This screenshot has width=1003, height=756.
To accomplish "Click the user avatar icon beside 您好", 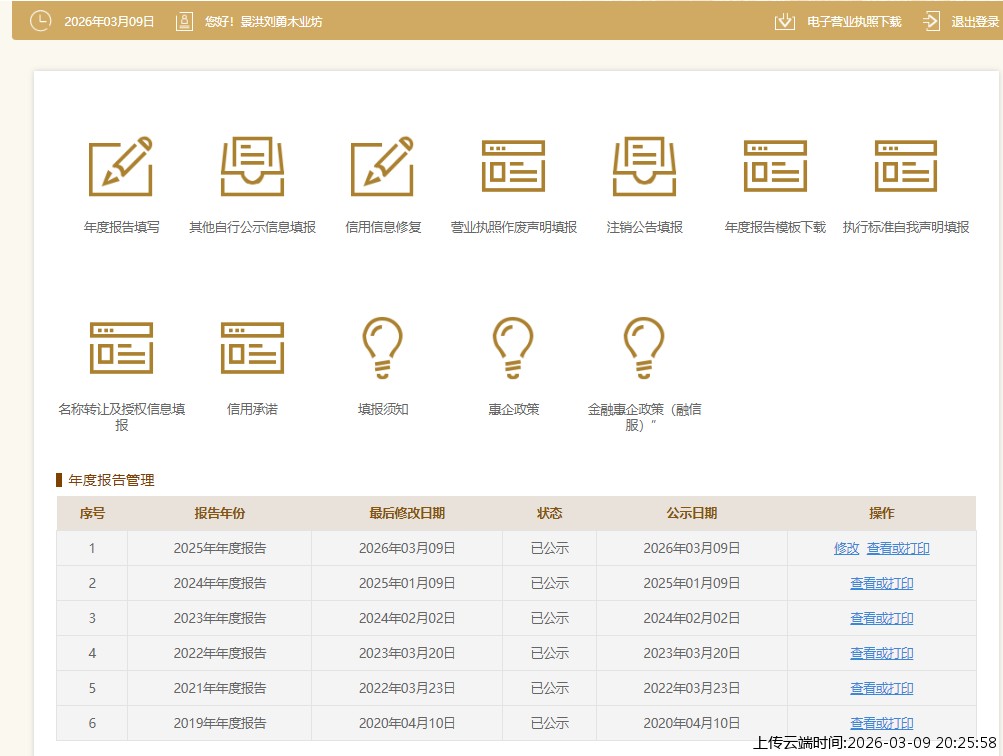I will point(184,21).
